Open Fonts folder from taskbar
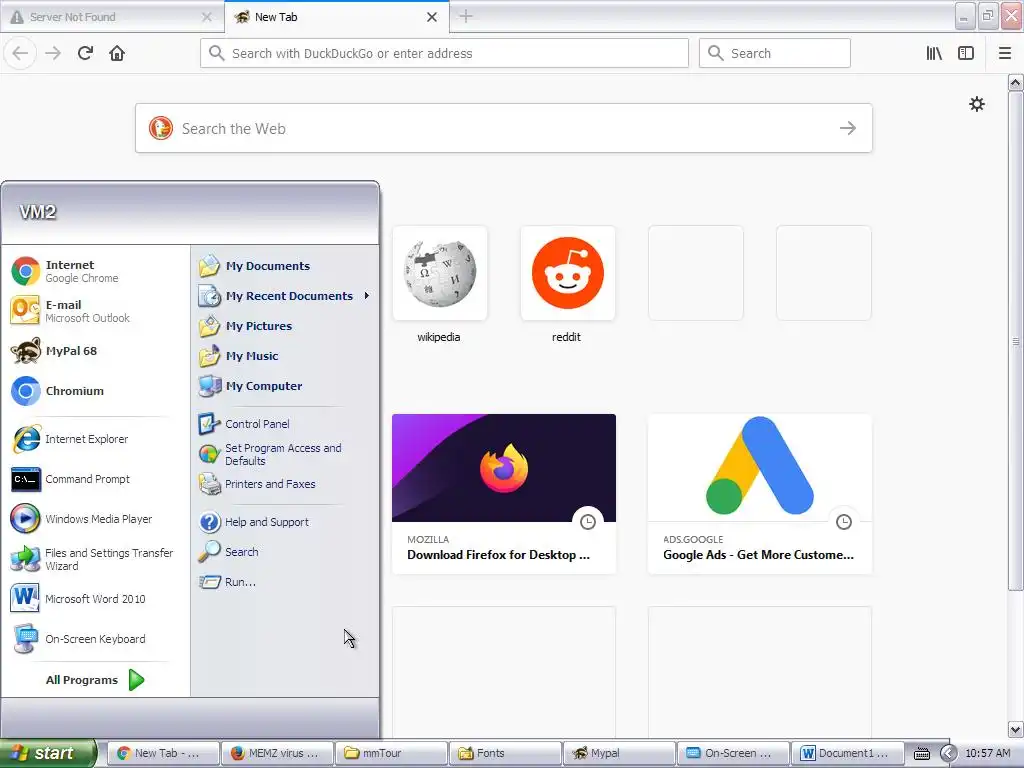Viewport: 1024px width, 768px height. pyautogui.click(x=505, y=753)
